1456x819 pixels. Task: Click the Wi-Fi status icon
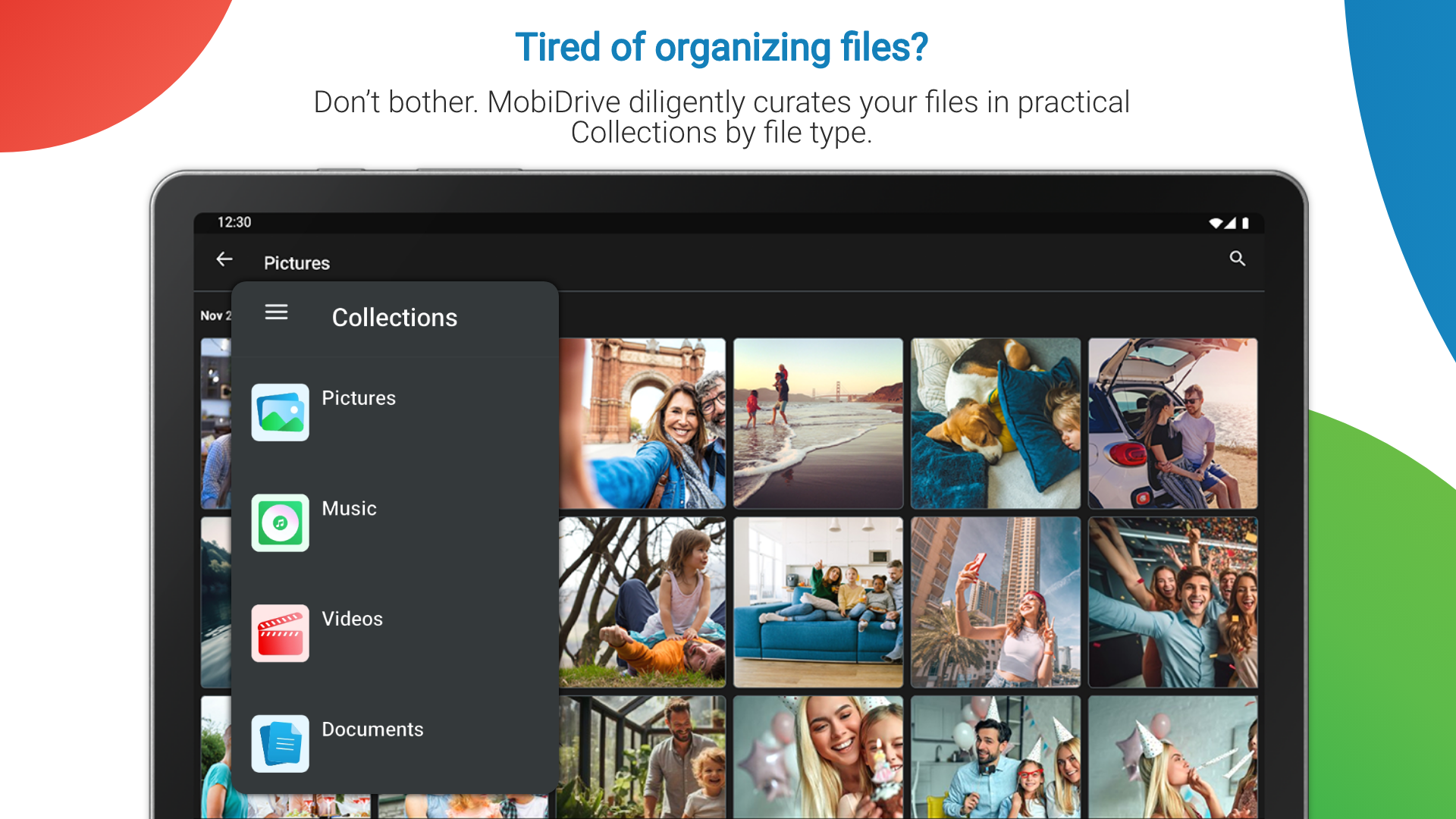1216,223
